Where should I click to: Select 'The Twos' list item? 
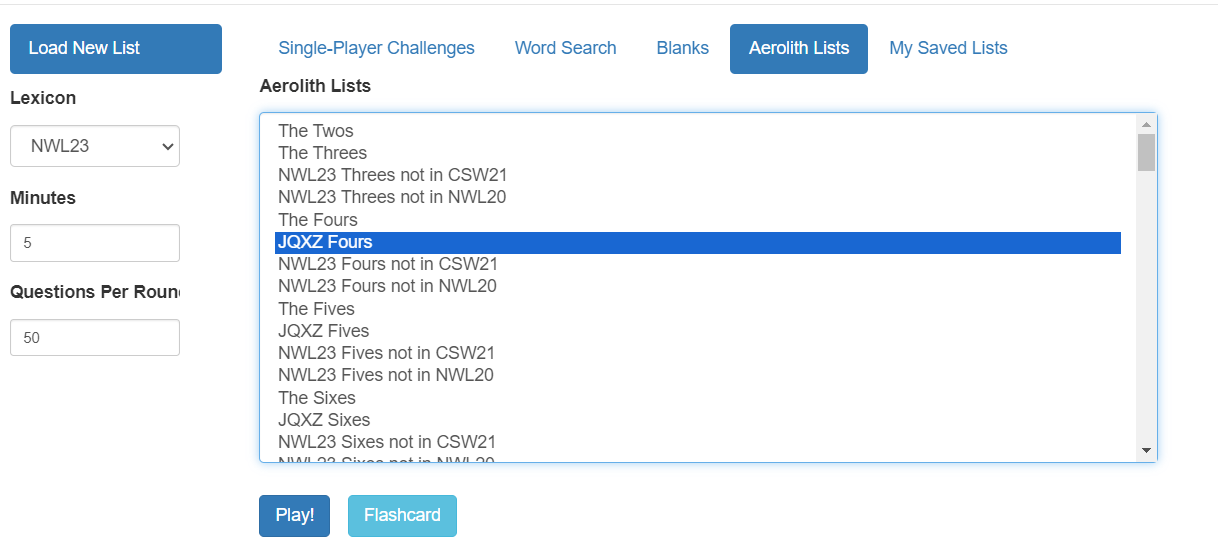pos(316,131)
